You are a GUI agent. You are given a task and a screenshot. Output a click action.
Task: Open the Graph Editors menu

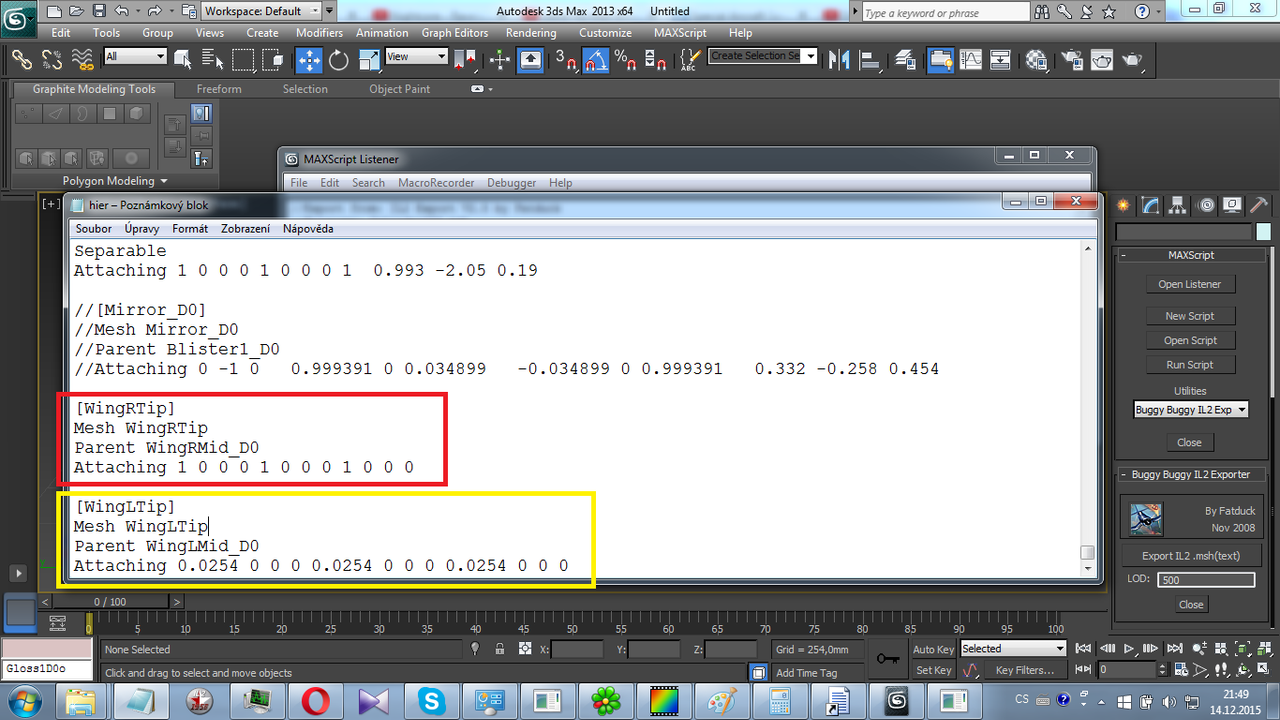454,32
